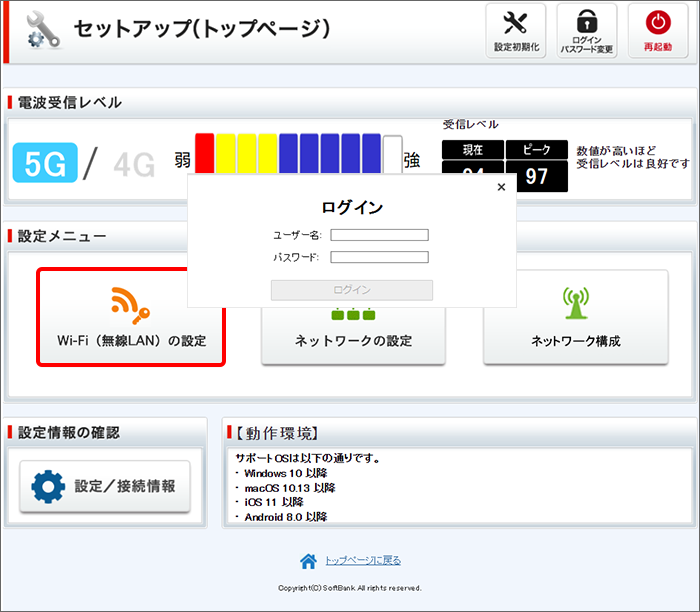Viewport: 700px width, 612px height.
Task: Click the 電波受信レベル section heading
Action: pyautogui.click(x=70, y=103)
